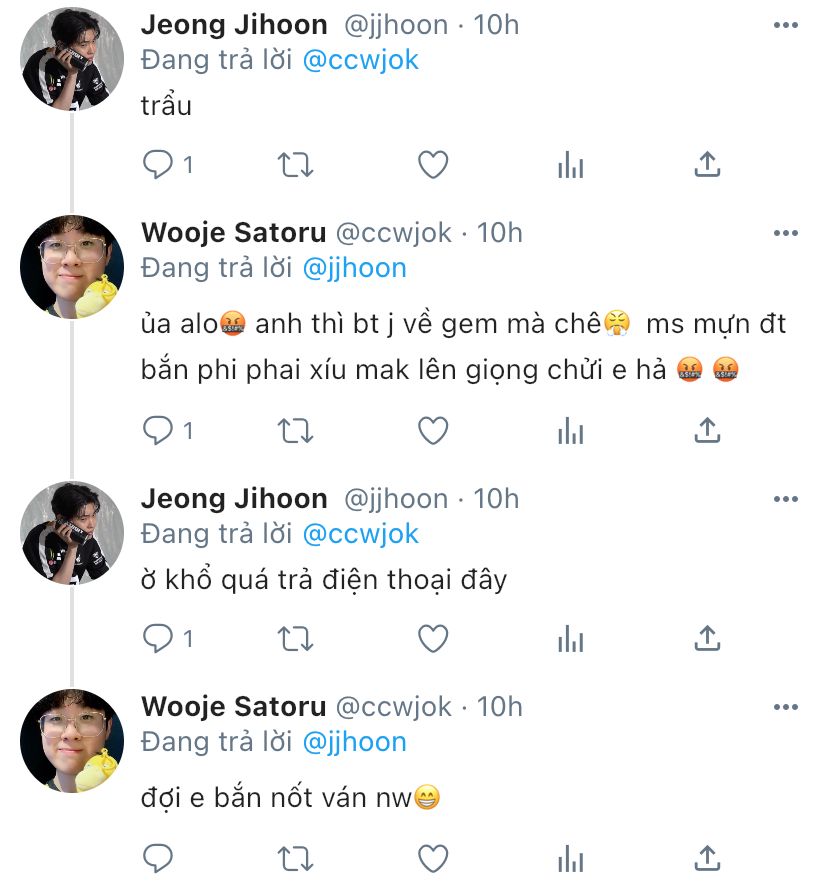828x886 pixels.
Task: View analytics for "đợi e bắn nốt" tweet
Action: [x=570, y=859]
